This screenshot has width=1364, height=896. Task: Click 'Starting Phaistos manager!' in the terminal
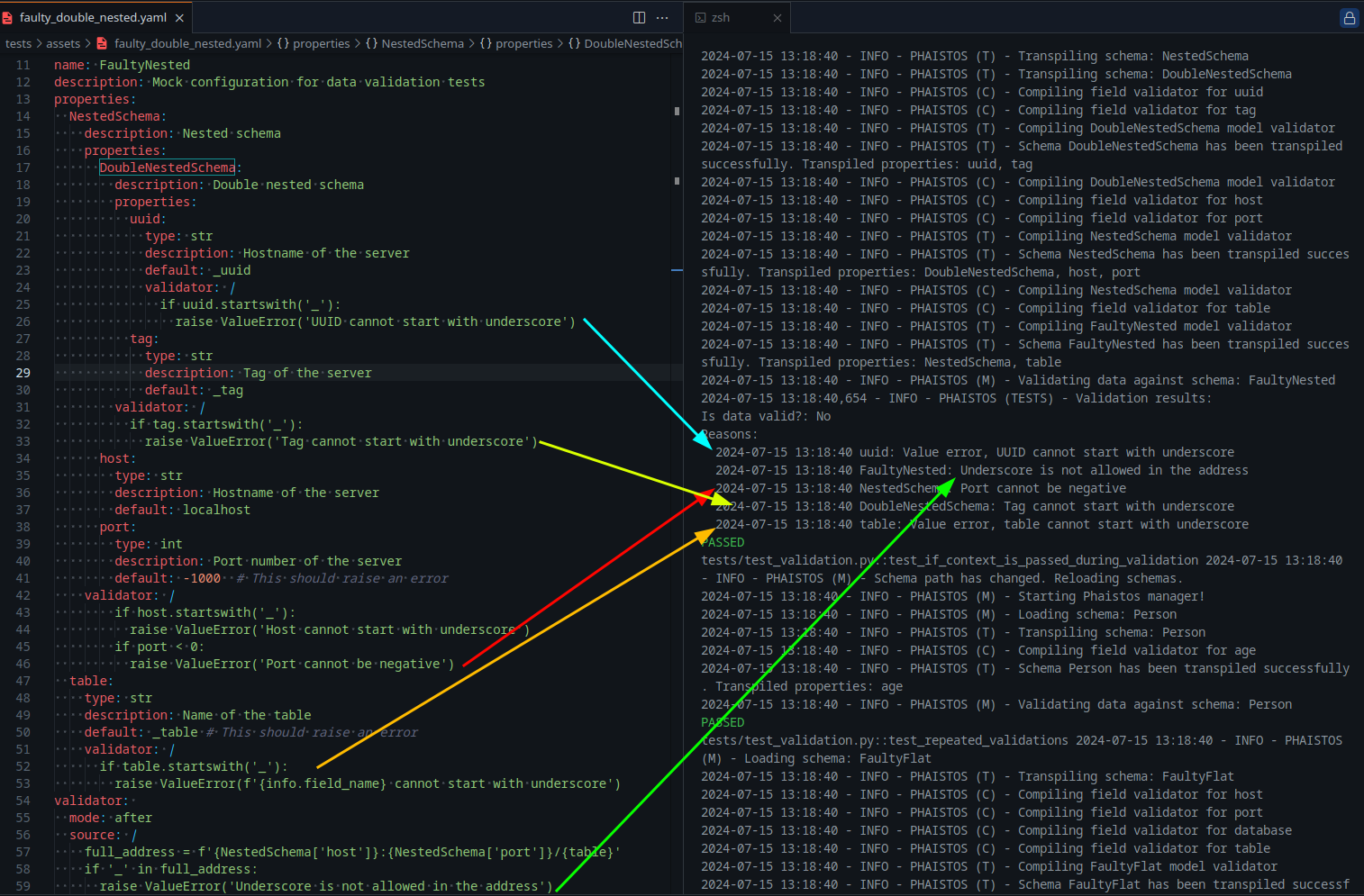click(1111, 596)
